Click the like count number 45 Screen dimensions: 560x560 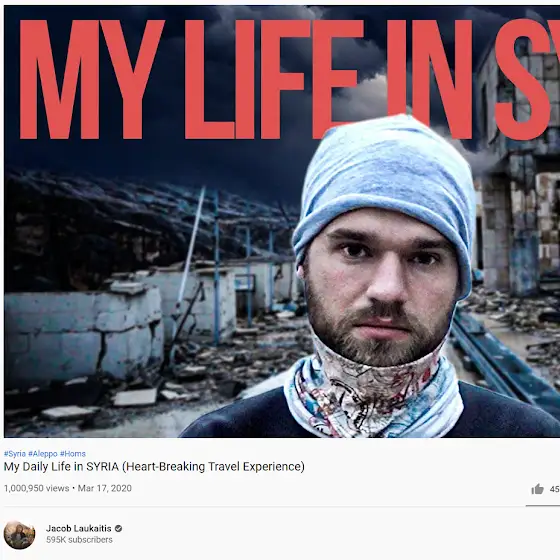pos(554,489)
